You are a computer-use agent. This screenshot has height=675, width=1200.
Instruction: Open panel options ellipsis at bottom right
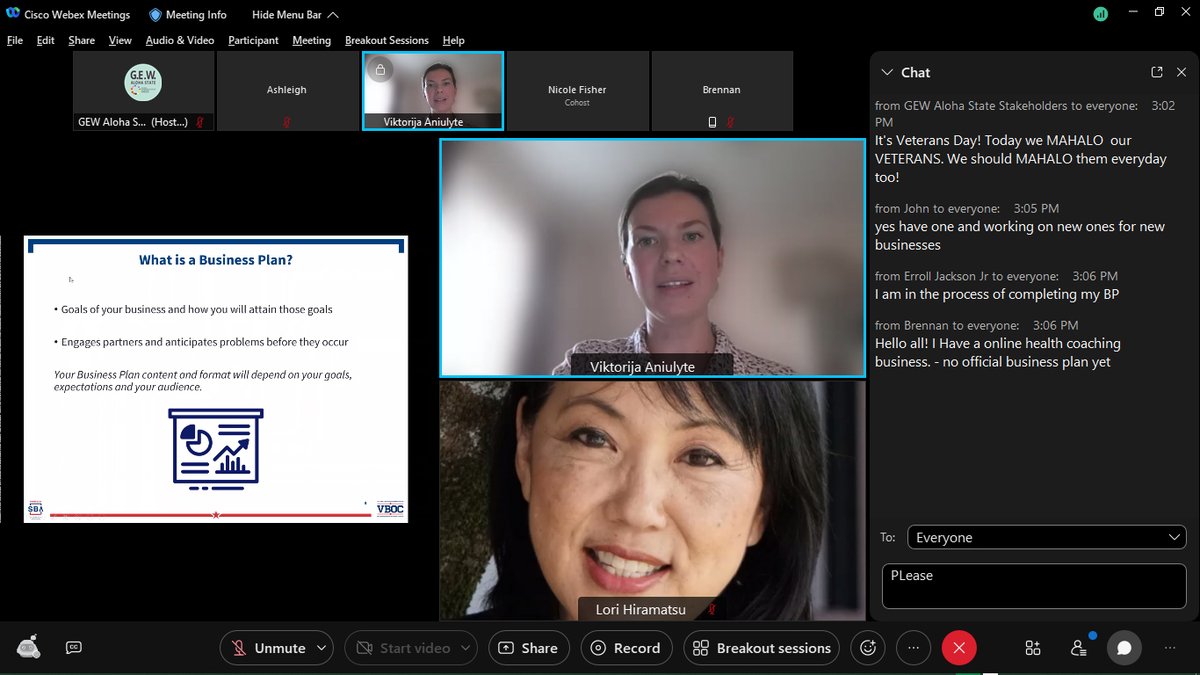click(1170, 648)
